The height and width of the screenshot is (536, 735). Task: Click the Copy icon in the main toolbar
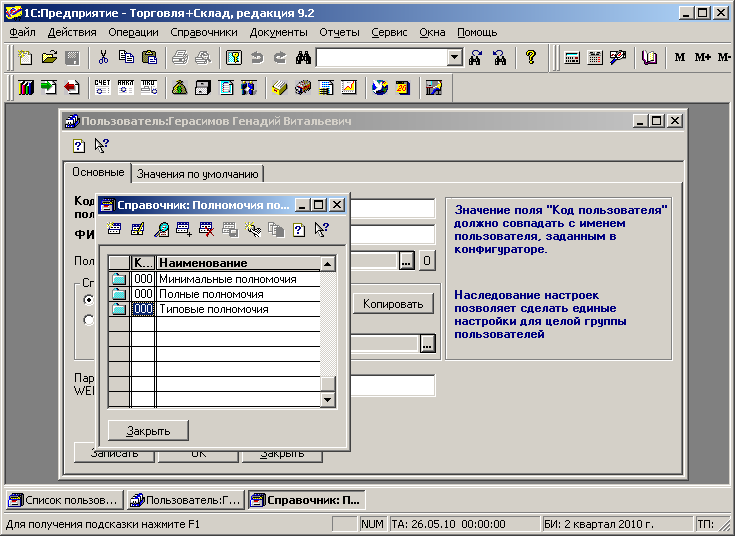[126, 58]
